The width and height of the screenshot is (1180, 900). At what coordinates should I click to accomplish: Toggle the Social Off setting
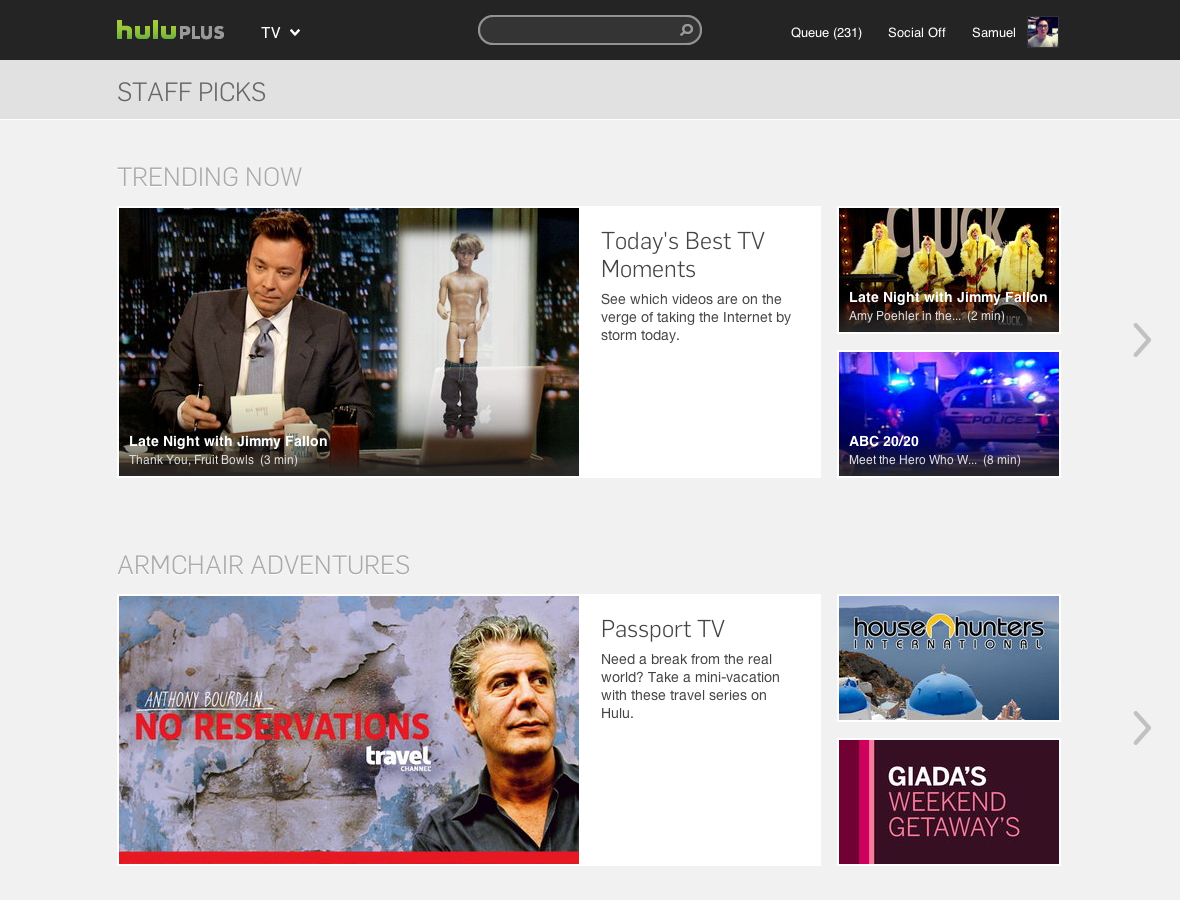[x=917, y=32]
